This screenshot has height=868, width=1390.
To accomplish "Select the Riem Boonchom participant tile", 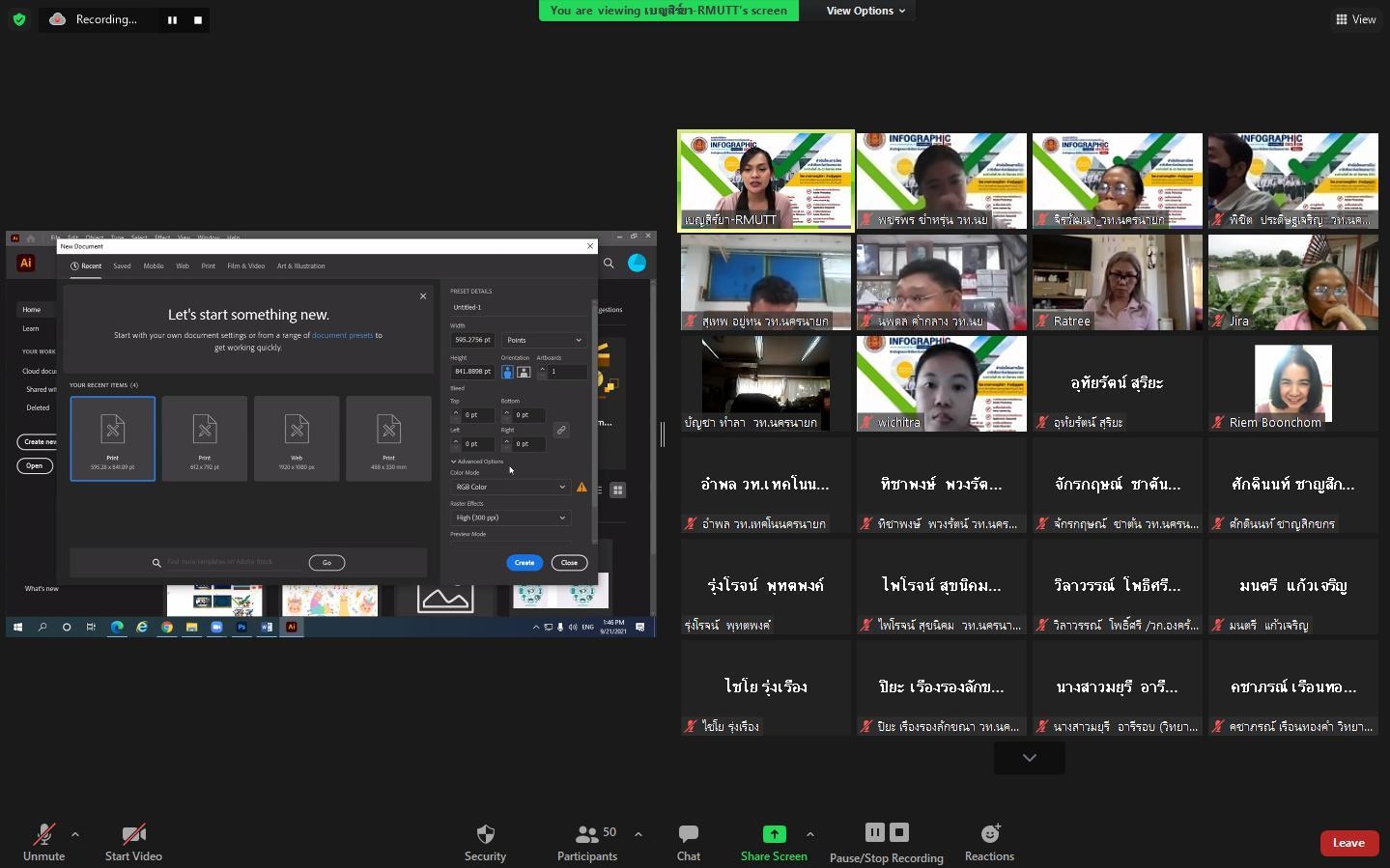I will point(1293,384).
